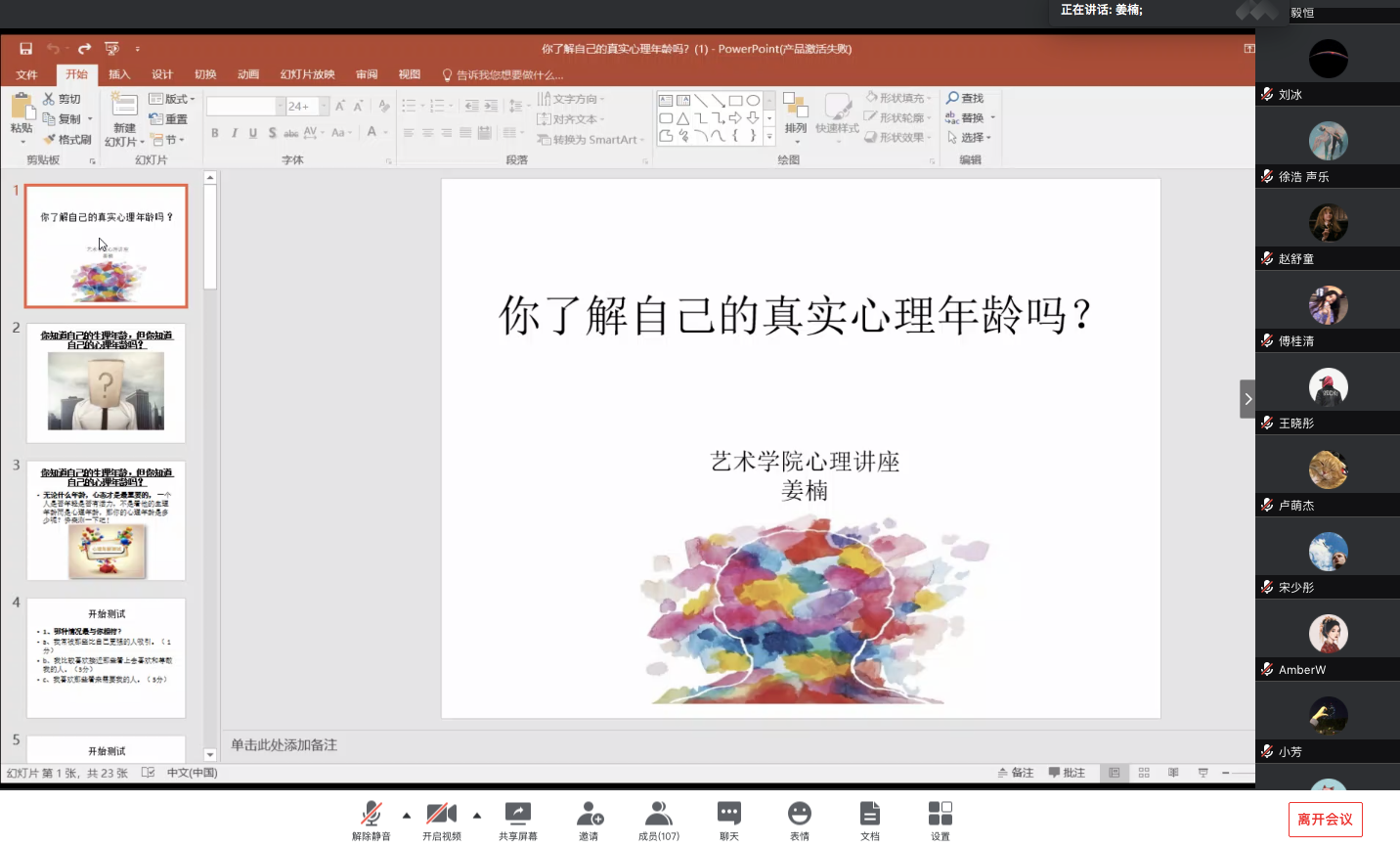Toggle Italic formatting button
This screenshot has height=848, width=1400.
[235, 133]
